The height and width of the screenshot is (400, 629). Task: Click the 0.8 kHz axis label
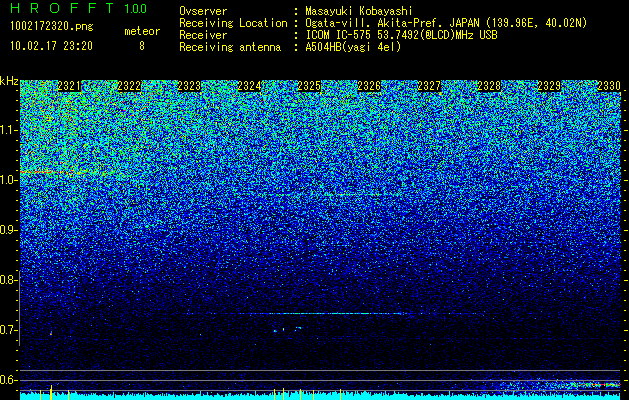coord(7,280)
